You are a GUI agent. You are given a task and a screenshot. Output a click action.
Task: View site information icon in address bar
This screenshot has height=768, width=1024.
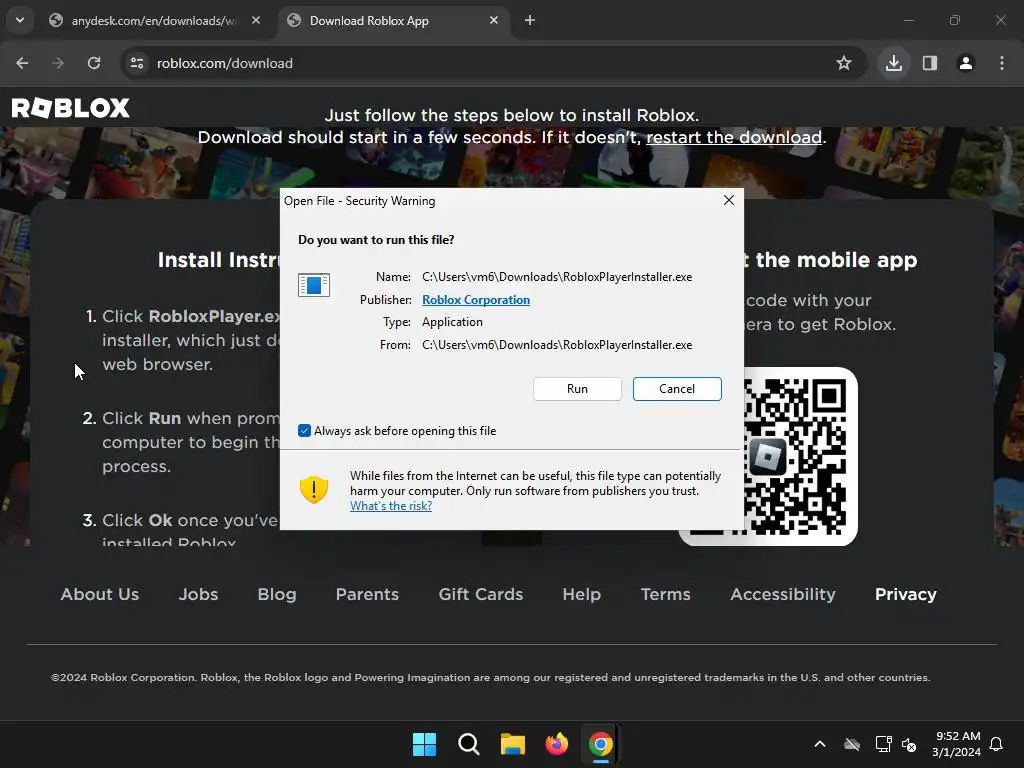coord(136,63)
